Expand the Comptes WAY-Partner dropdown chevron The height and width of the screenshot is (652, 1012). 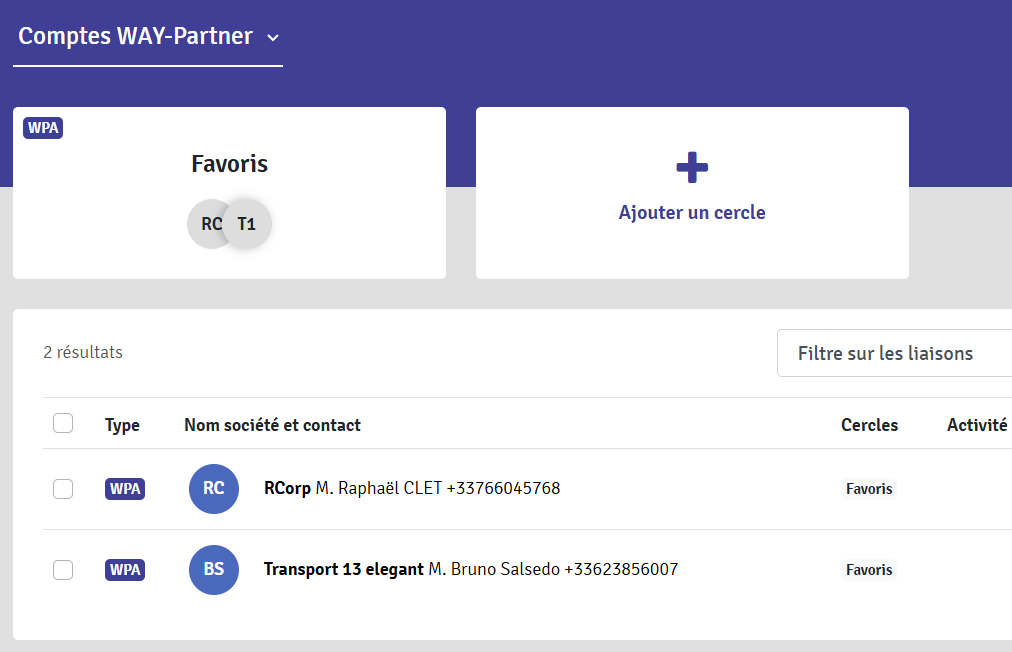273,38
